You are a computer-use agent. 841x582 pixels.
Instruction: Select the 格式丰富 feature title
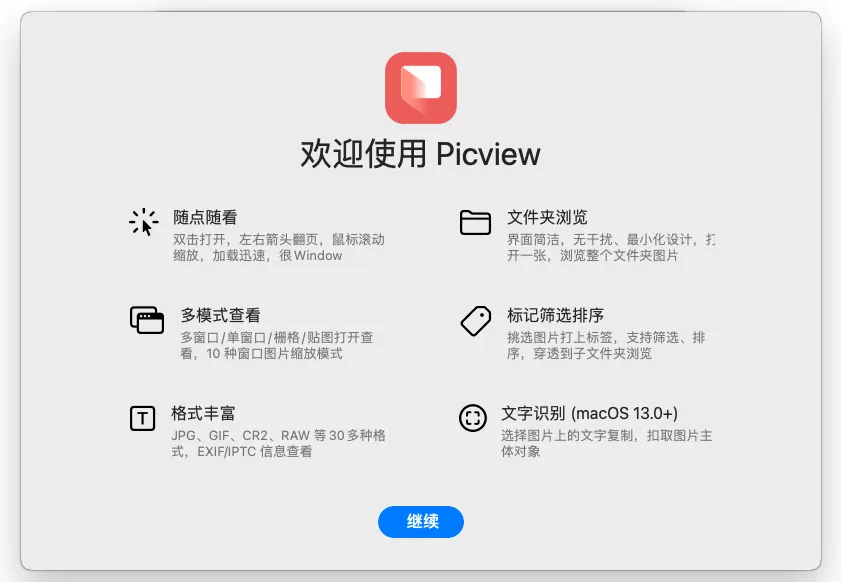pos(203,413)
